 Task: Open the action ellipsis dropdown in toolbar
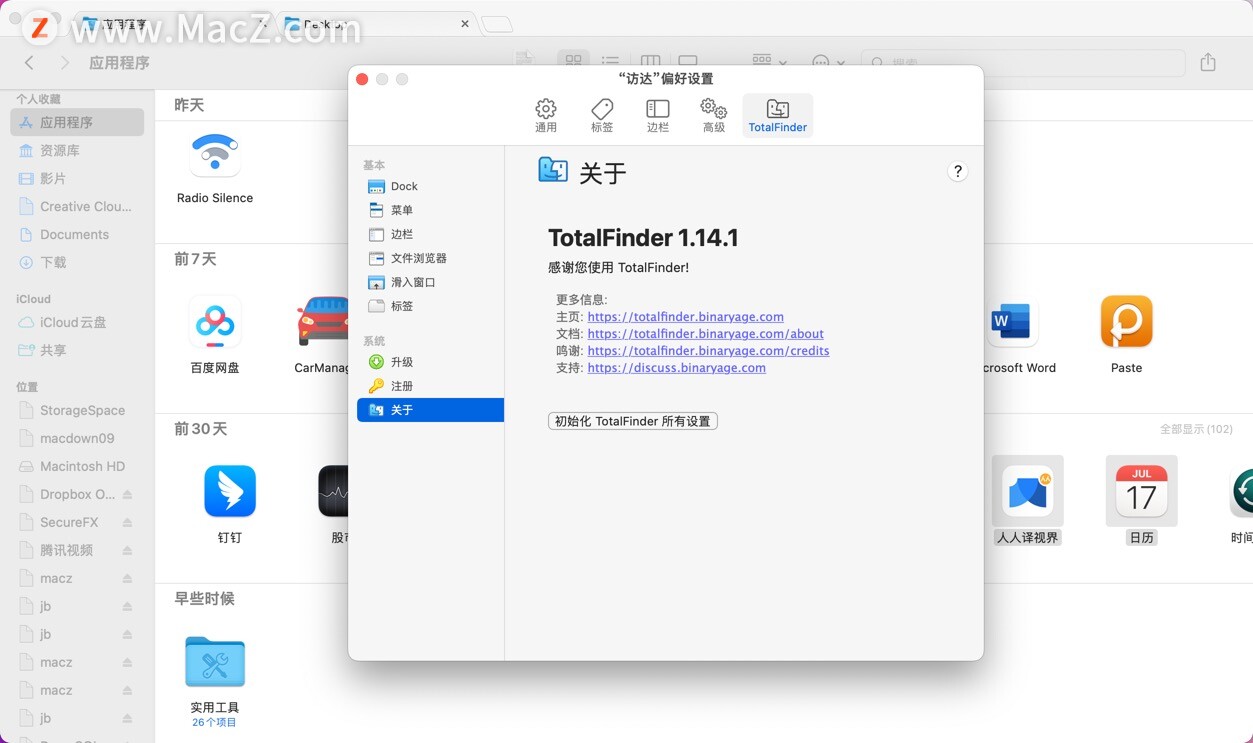point(828,62)
